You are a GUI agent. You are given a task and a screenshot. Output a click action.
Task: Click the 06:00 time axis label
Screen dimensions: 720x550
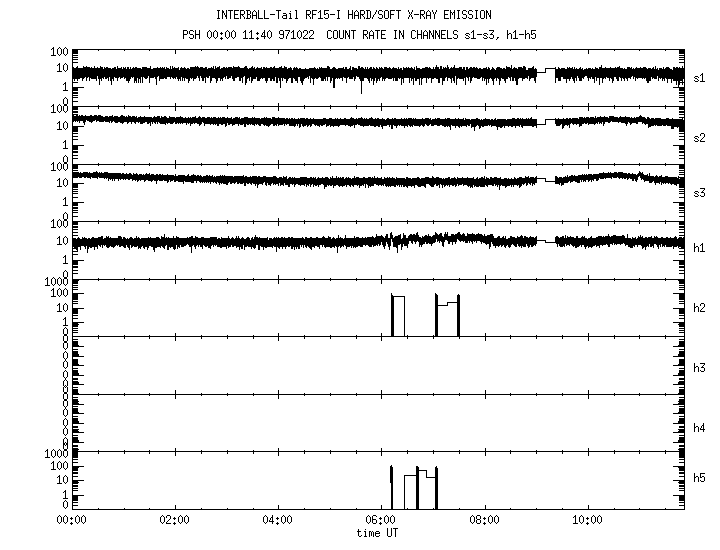(x=380, y=520)
